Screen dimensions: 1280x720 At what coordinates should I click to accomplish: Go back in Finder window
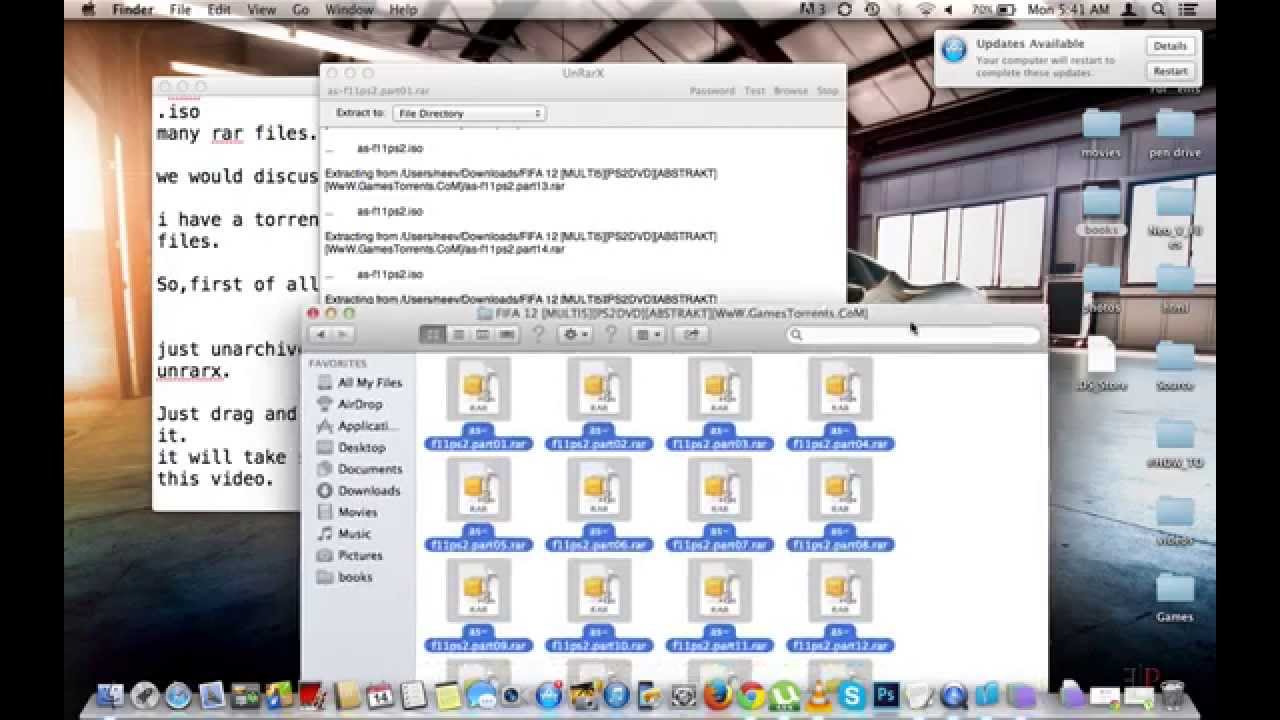(320, 334)
